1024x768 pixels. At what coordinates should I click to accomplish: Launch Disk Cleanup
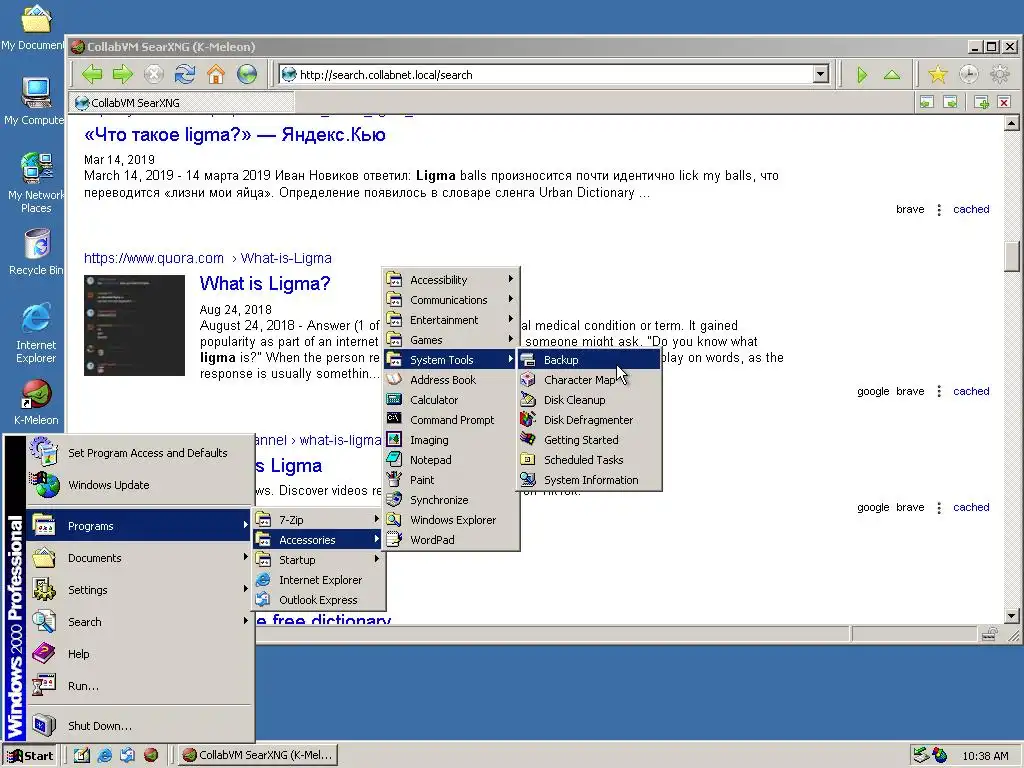(589, 400)
